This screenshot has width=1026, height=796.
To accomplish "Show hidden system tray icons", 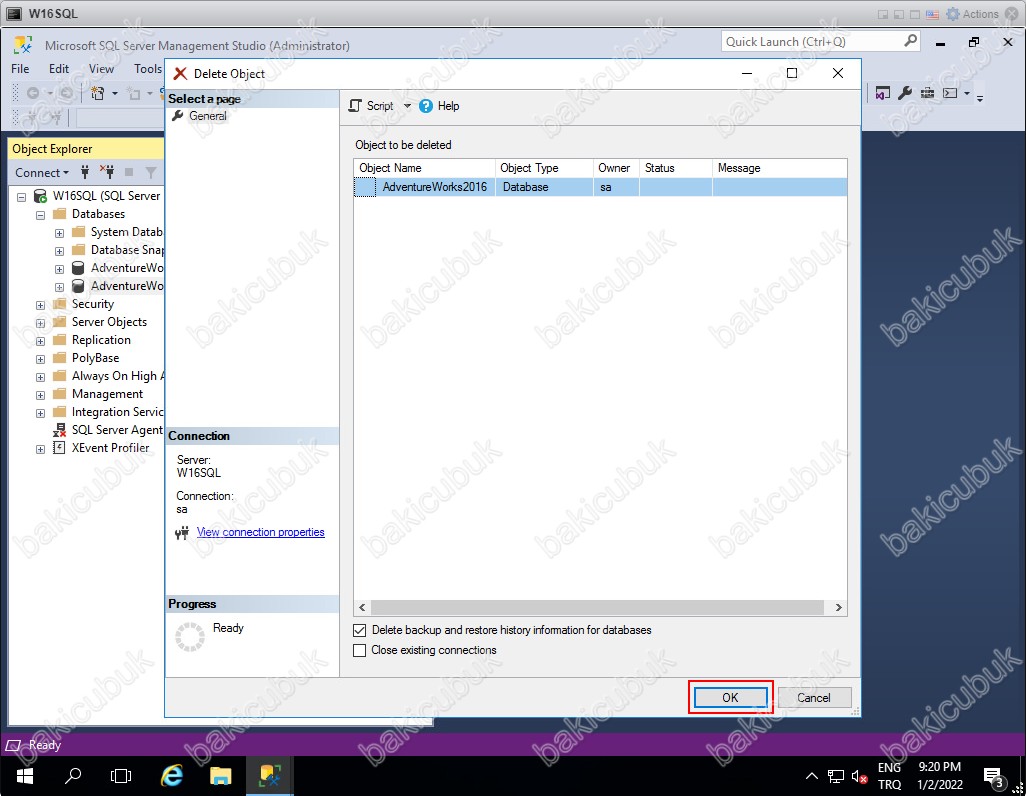I will pos(811,776).
